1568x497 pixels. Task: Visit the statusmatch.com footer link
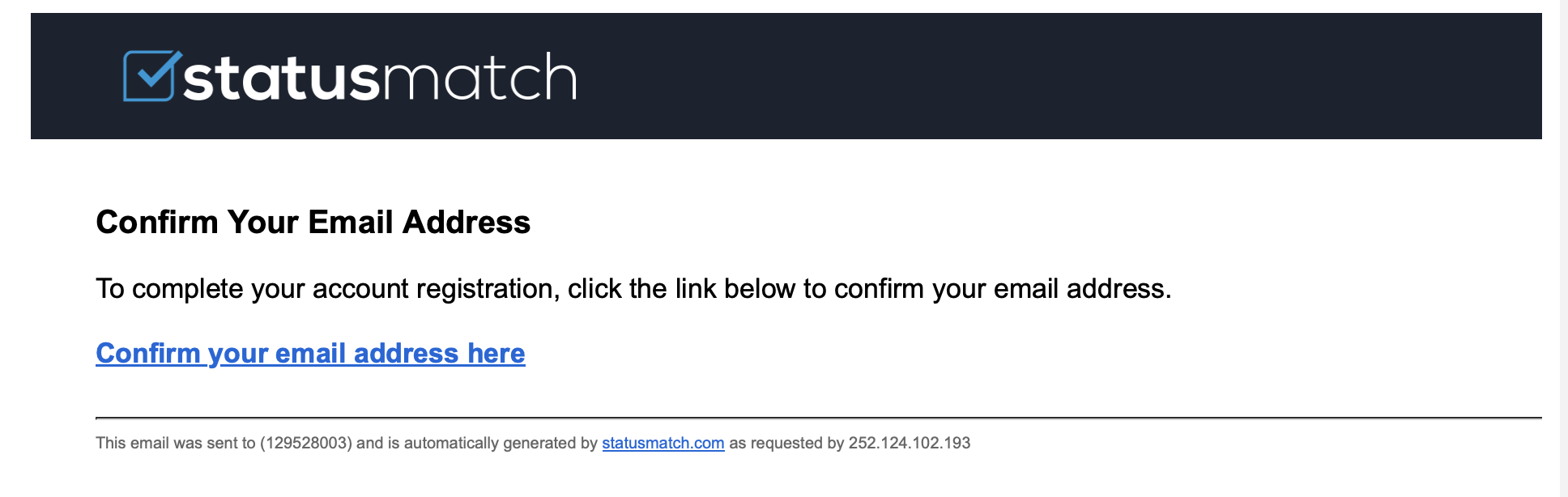coord(663,444)
